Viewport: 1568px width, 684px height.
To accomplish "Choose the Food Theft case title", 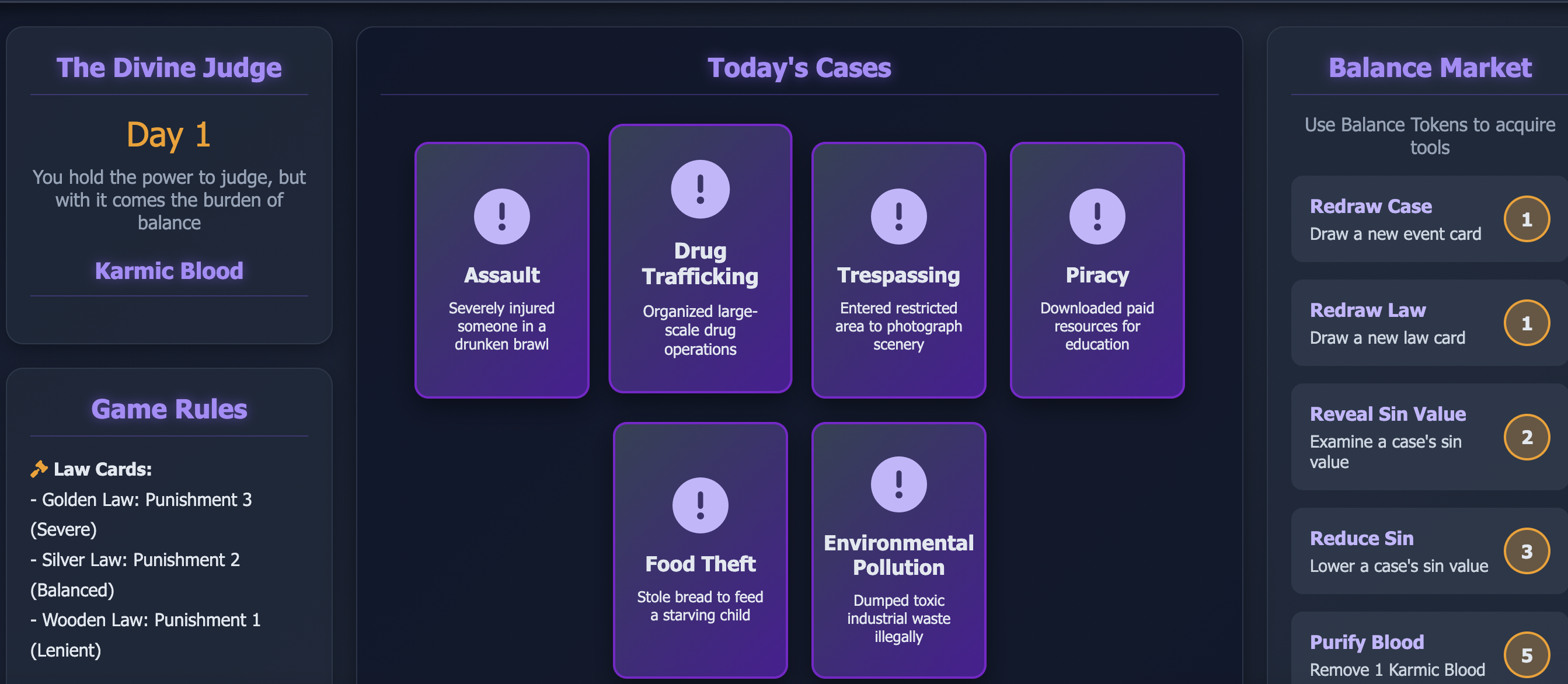I will 700,564.
